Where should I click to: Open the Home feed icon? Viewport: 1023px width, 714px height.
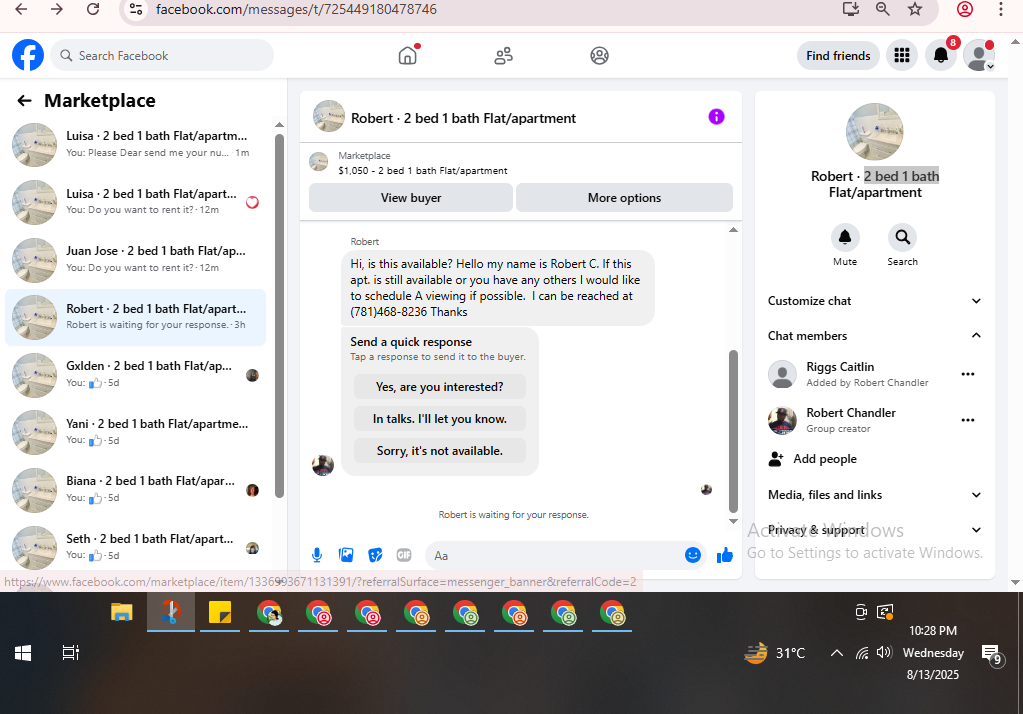click(x=408, y=55)
